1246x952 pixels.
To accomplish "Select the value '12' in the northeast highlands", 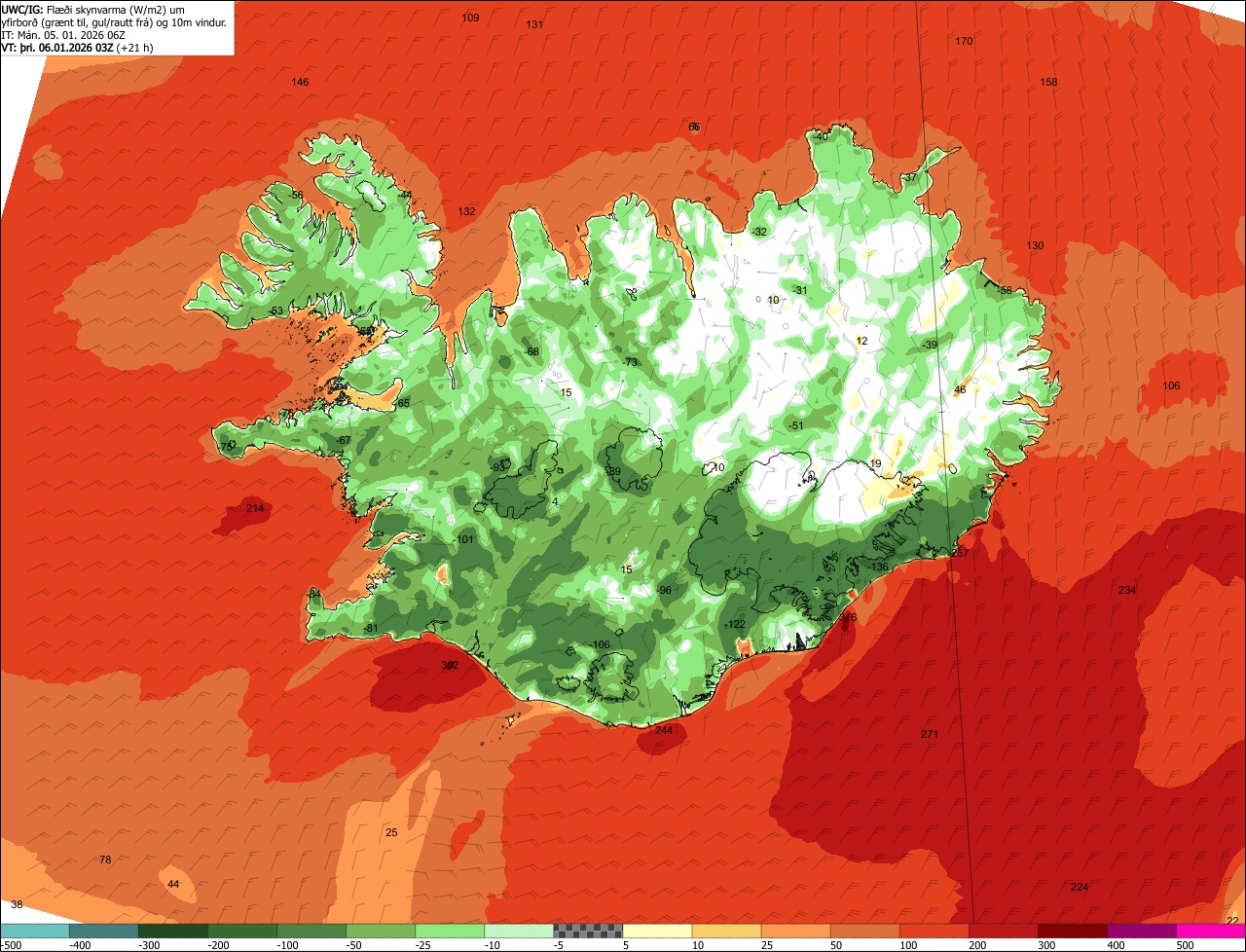I will 861,341.
